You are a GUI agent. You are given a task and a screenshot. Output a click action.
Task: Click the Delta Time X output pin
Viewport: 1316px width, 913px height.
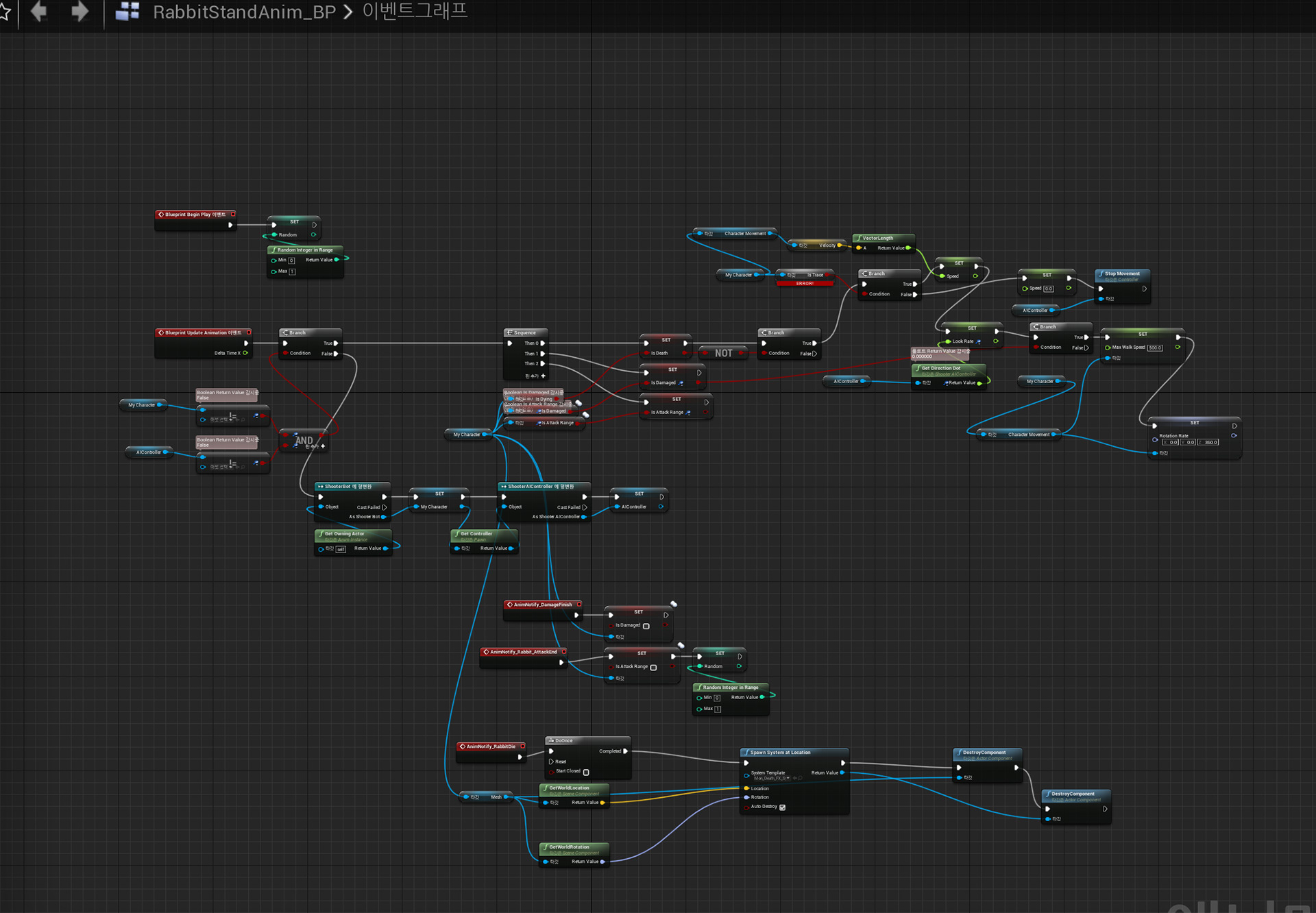[245, 353]
